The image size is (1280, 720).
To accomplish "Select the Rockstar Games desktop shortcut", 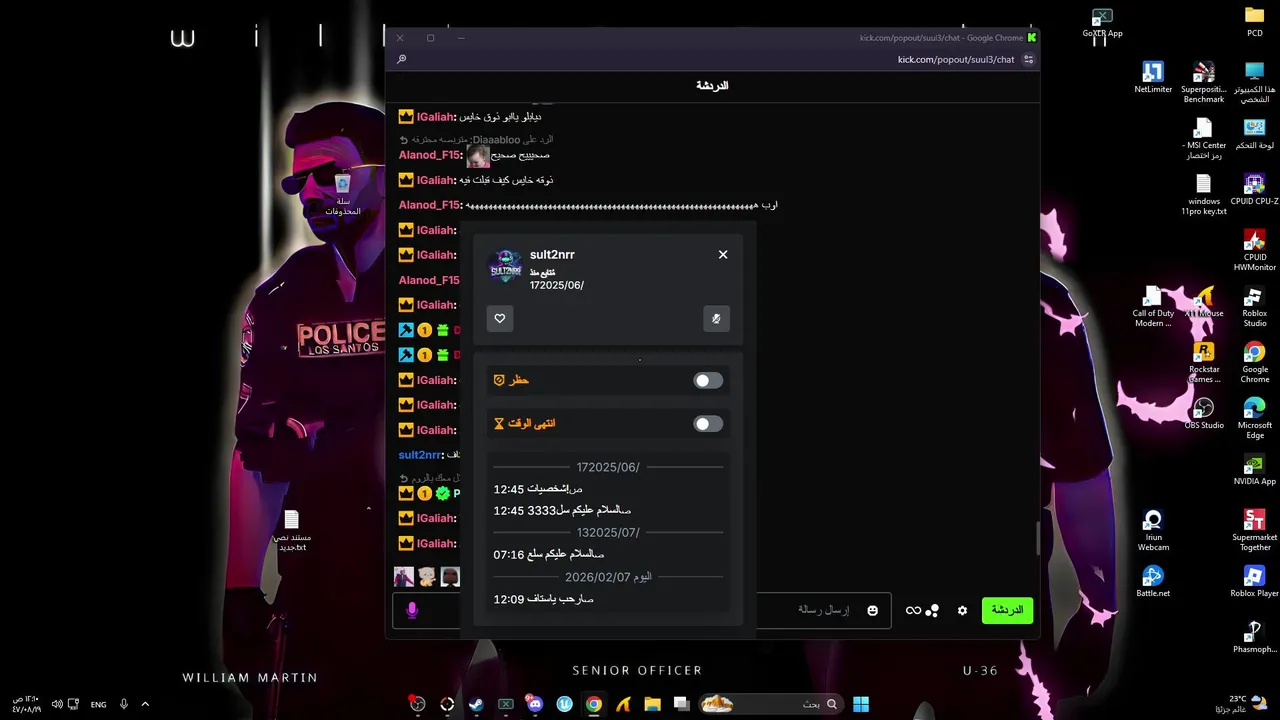I will click(1204, 362).
